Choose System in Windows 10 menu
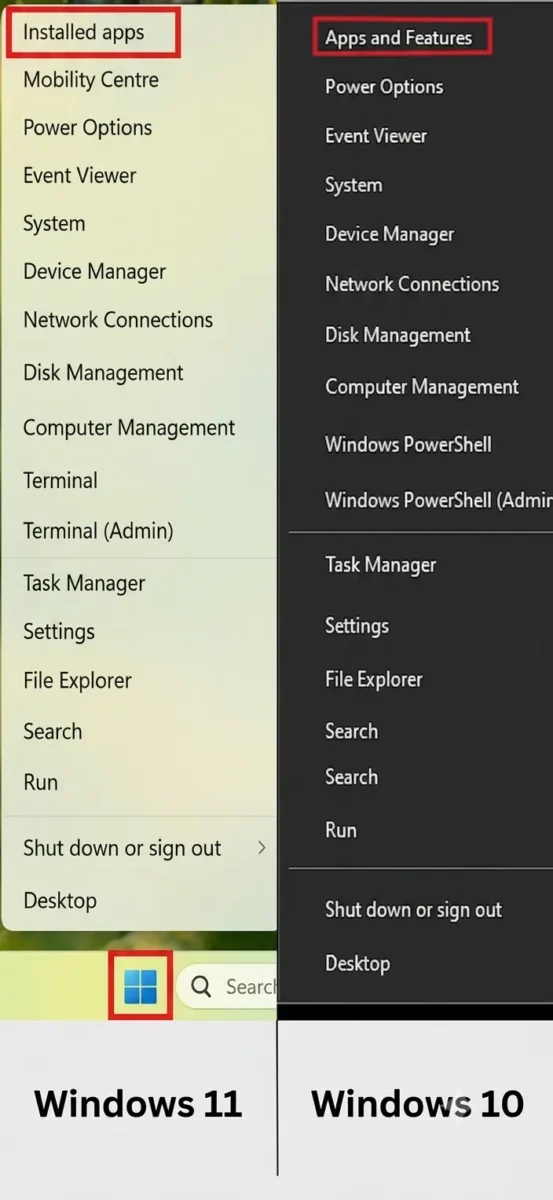The image size is (553, 1200). 354,185
